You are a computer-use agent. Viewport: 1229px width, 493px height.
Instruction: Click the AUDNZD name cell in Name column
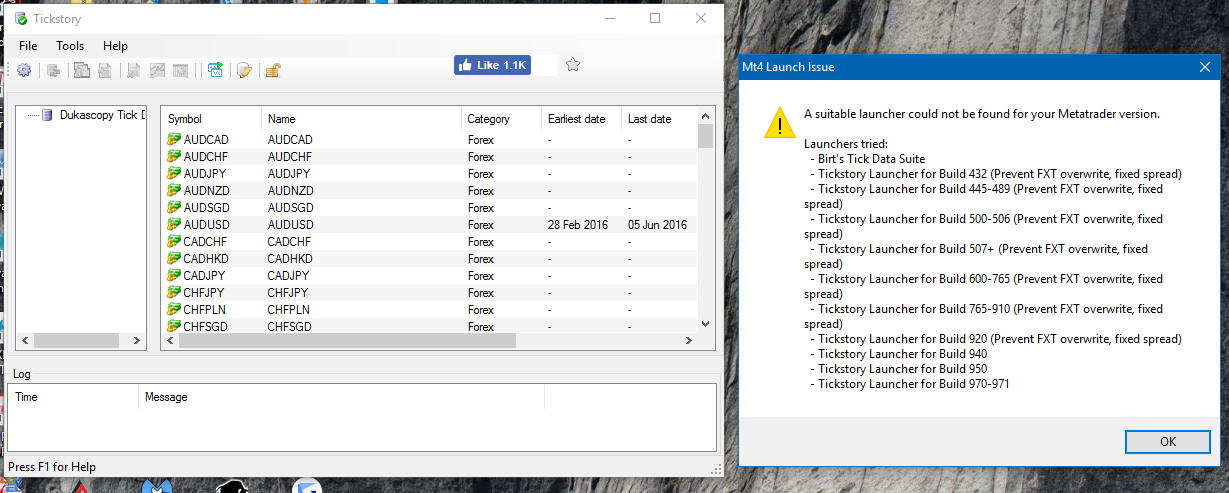[x=291, y=191]
